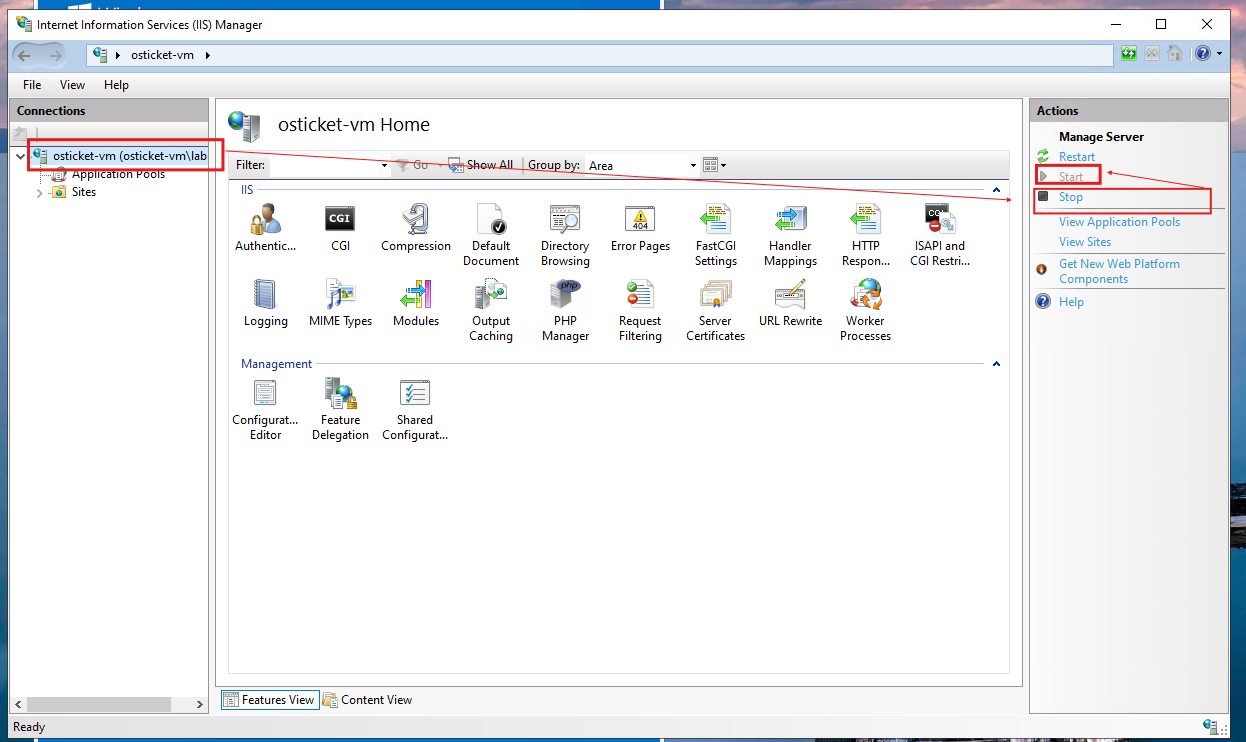Image resolution: width=1246 pixels, height=742 pixels.
Task: Open the Logging feature
Action: 265,304
